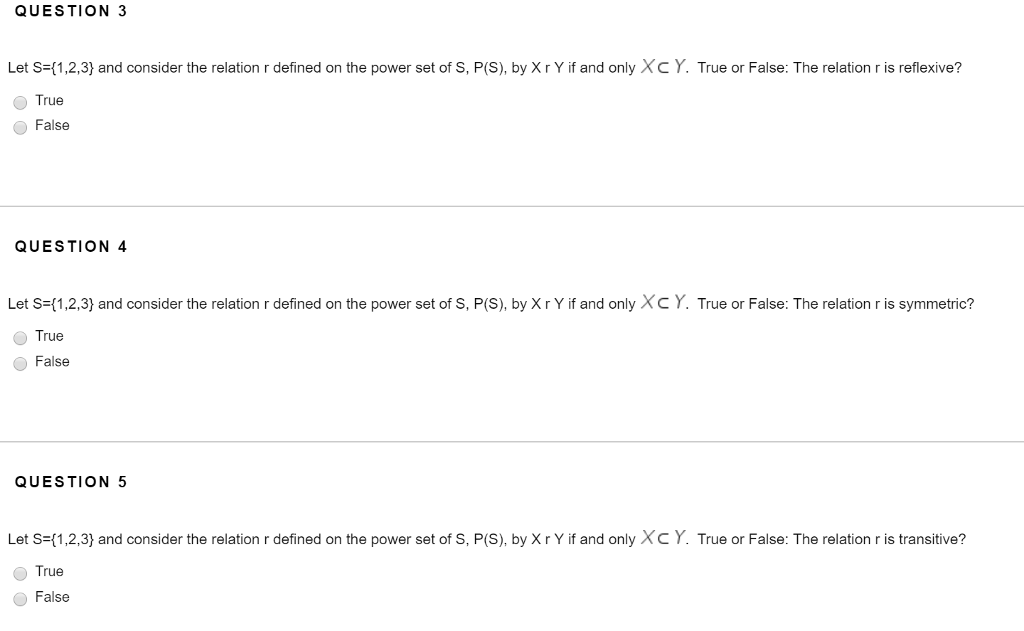Mark the False radio button for Question 5
The image size is (1024, 631).
(20, 599)
